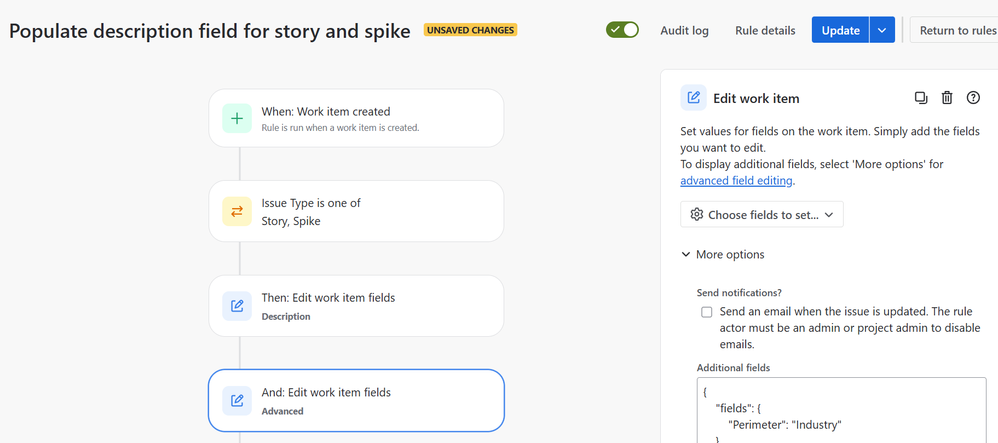Open the Update button dropdown arrow

[881, 30]
